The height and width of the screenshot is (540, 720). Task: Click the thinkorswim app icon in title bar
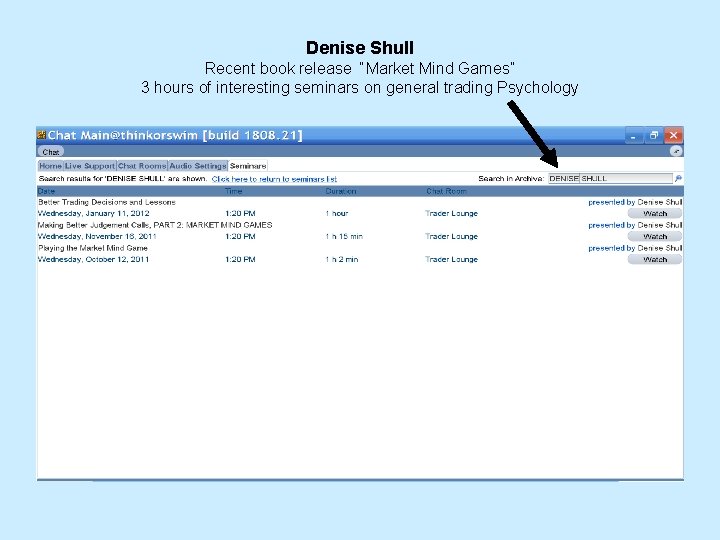tap(41, 135)
